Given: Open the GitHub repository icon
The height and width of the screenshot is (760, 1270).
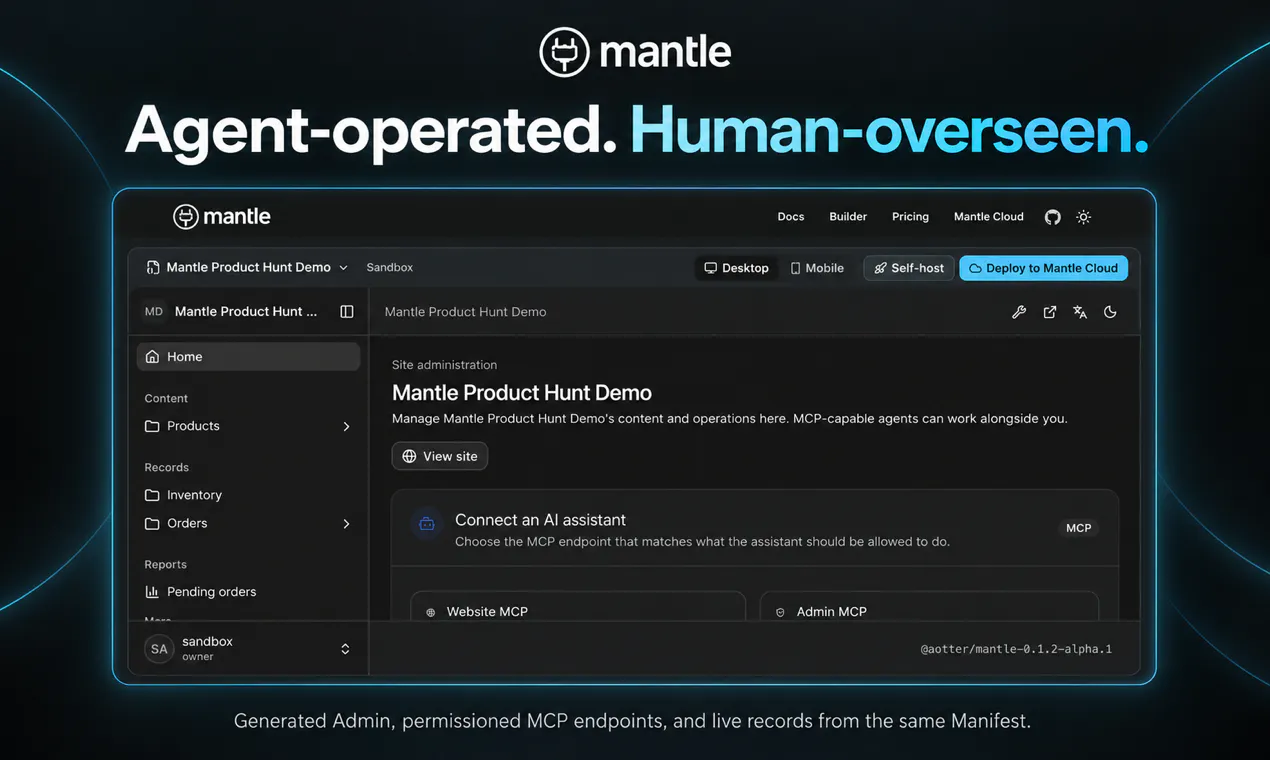Looking at the screenshot, I should (x=1052, y=217).
